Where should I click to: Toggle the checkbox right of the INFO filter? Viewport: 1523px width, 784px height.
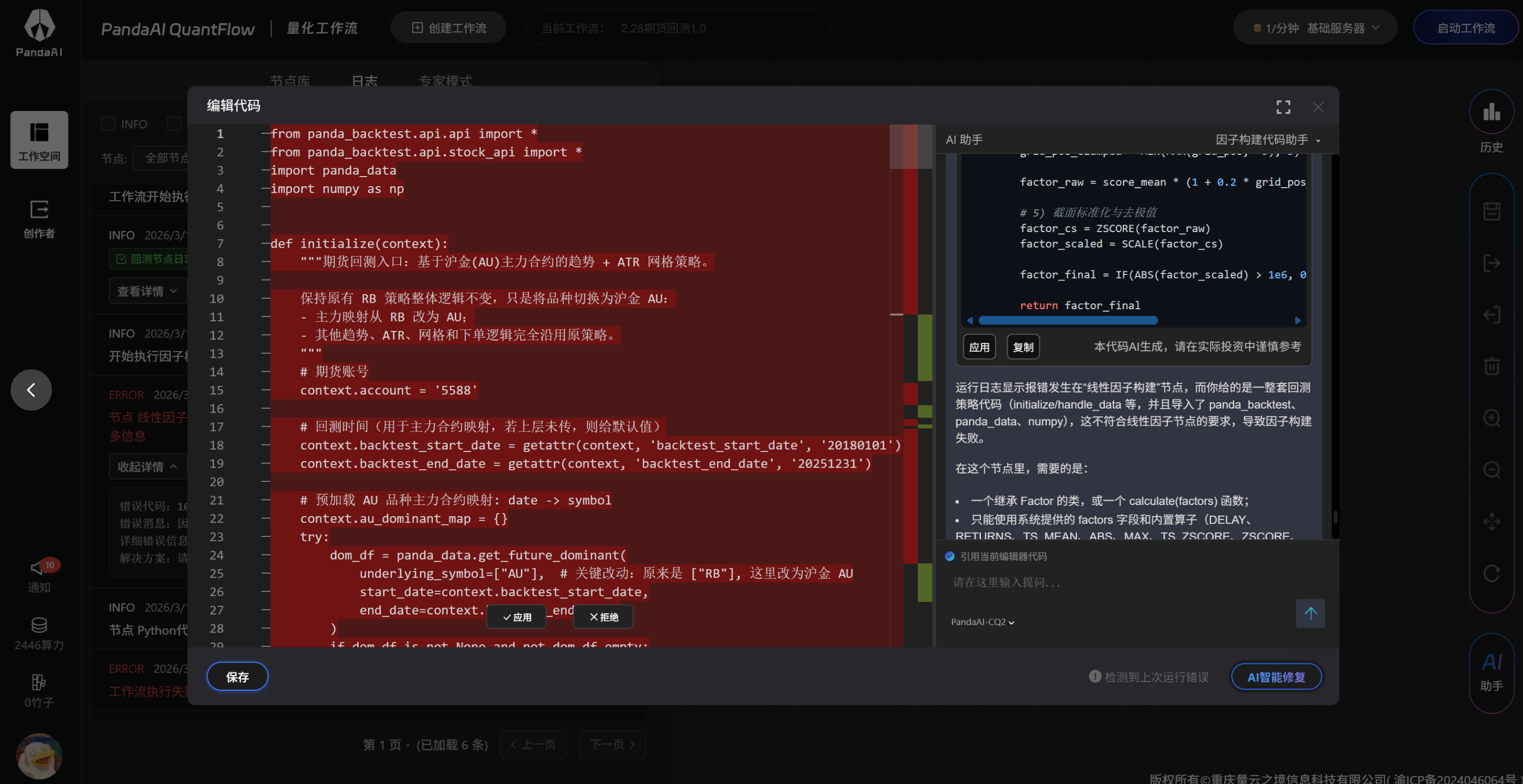pyautogui.click(x=174, y=124)
